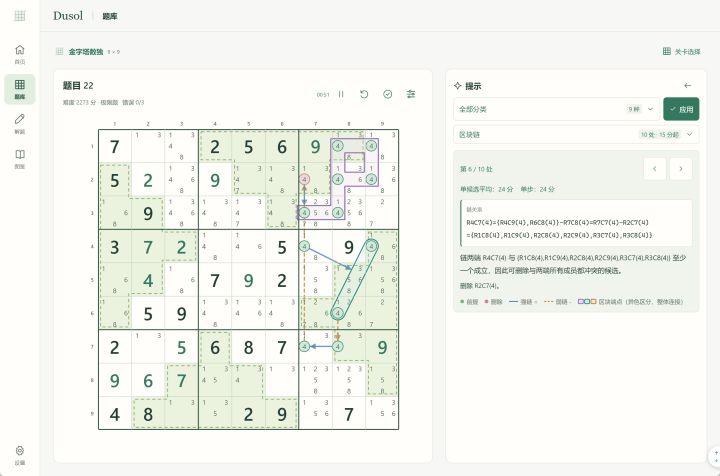Viewport: 720px width, 476px height.
Task: Open the pencil solver icon in sidebar
Action: [x=20, y=124]
